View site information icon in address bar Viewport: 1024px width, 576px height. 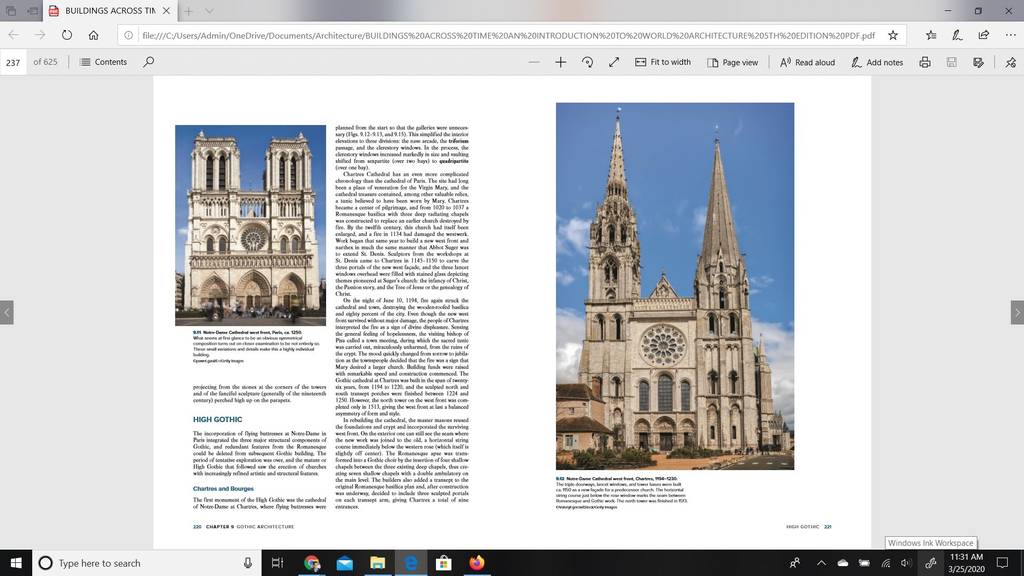click(129, 35)
